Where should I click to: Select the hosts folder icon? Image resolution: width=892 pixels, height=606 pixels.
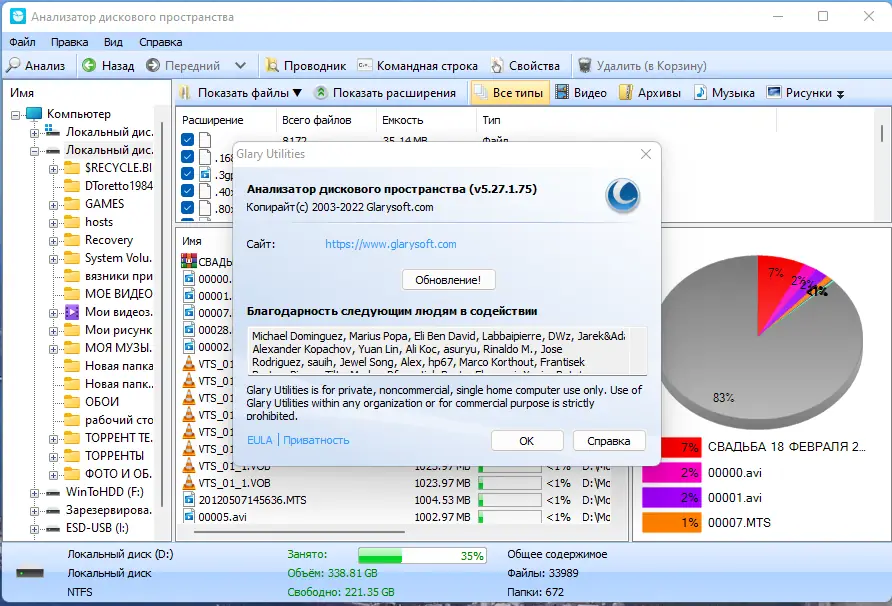72,222
